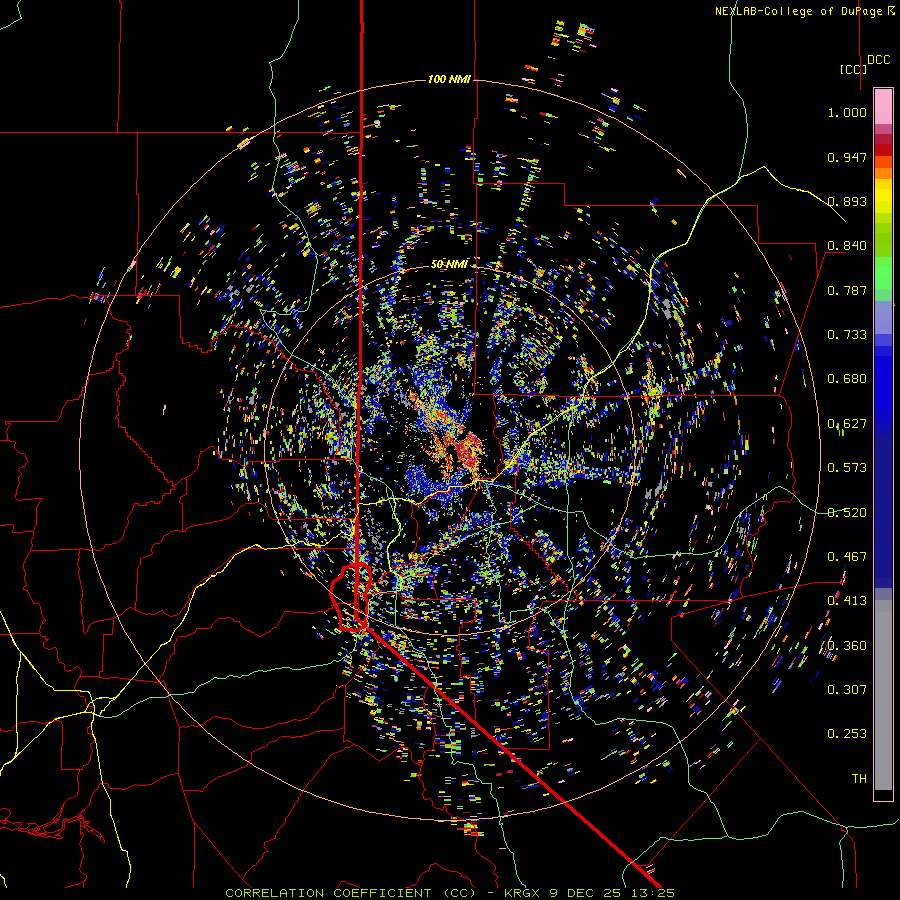Pick the bright blue segment near 0.680
The width and height of the screenshot is (900, 900).
tap(883, 385)
